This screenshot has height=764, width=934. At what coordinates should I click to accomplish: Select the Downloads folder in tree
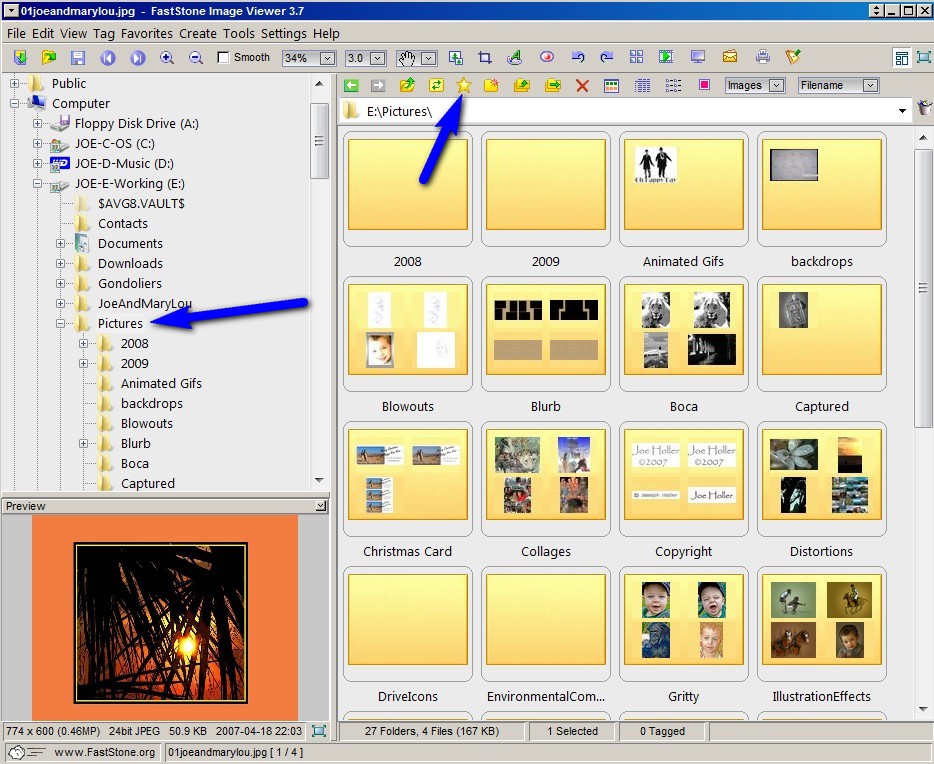(x=130, y=263)
